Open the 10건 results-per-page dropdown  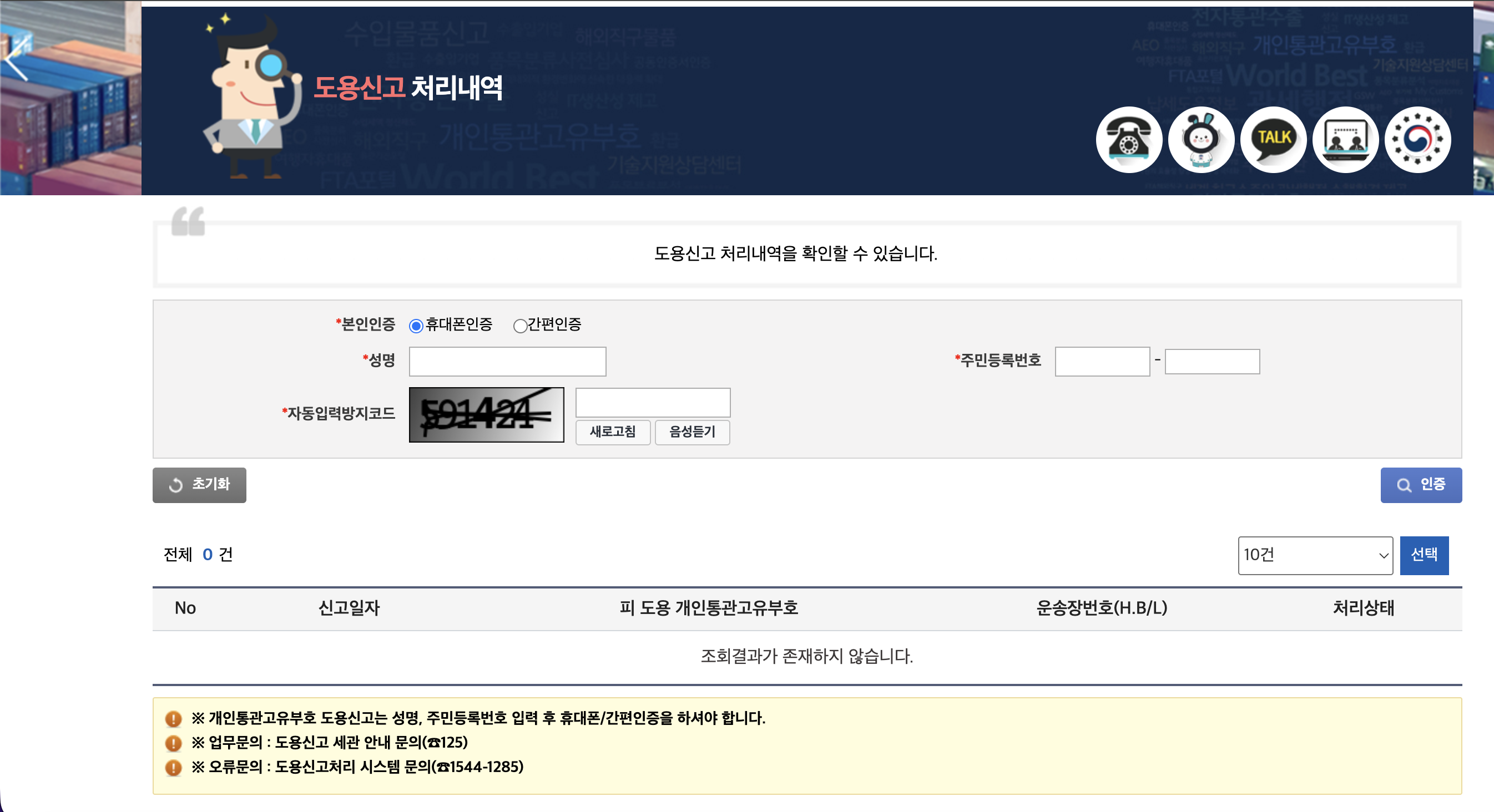coord(1315,555)
